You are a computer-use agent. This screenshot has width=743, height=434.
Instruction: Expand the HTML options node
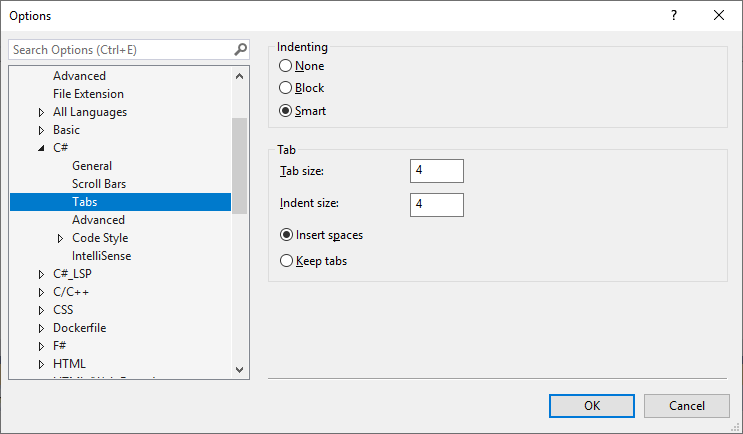41,364
